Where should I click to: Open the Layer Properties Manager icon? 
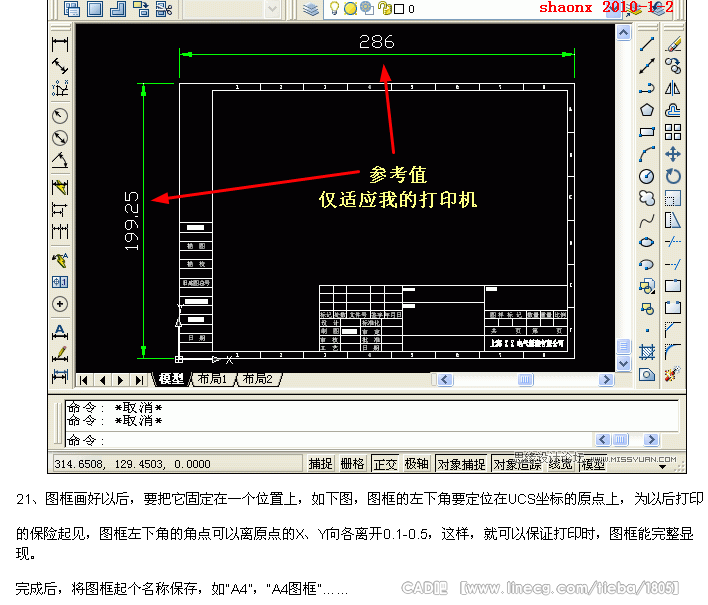311,9
